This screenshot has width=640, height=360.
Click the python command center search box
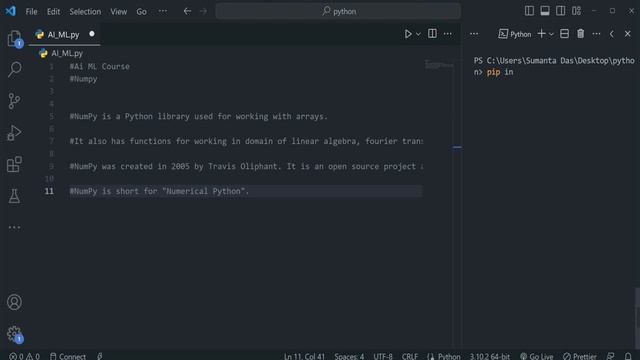click(338, 11)
